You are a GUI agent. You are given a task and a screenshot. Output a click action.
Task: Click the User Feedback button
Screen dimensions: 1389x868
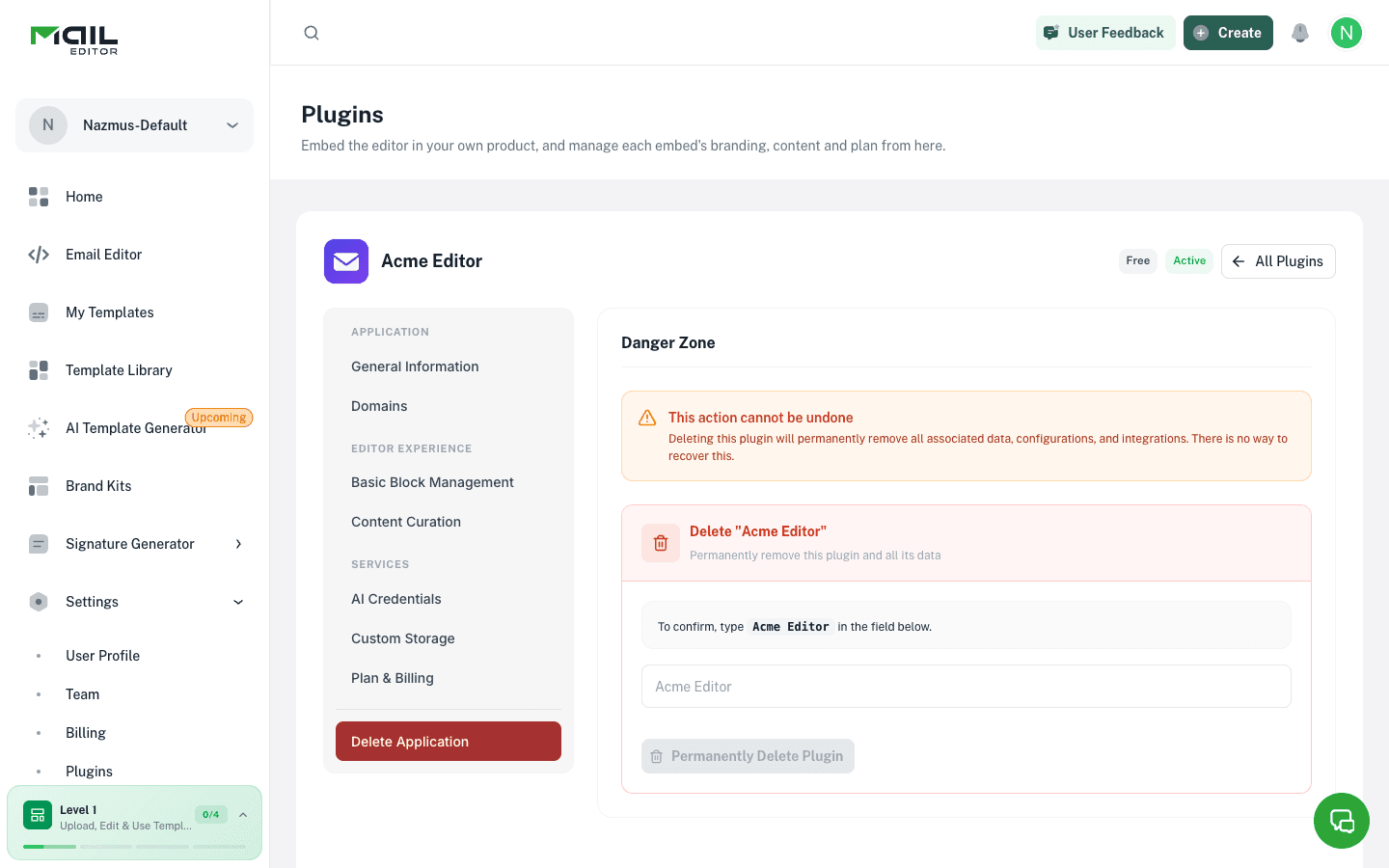pyautogui.click(x=1105, y=33)
